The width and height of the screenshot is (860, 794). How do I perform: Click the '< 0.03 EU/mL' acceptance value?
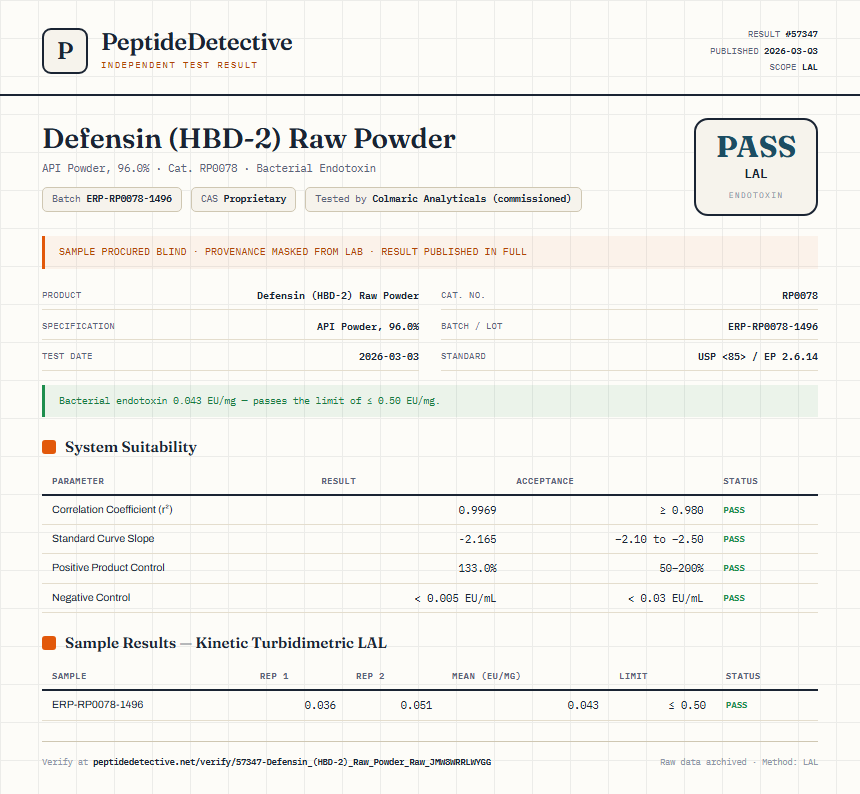pos(665,599)
